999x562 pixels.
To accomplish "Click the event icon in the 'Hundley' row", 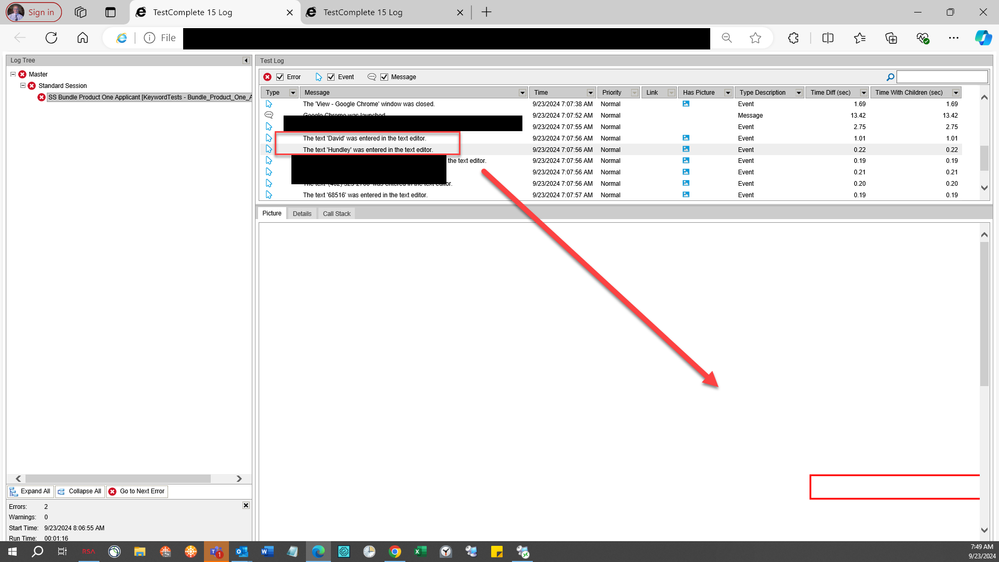I will [x=268, y=149].
